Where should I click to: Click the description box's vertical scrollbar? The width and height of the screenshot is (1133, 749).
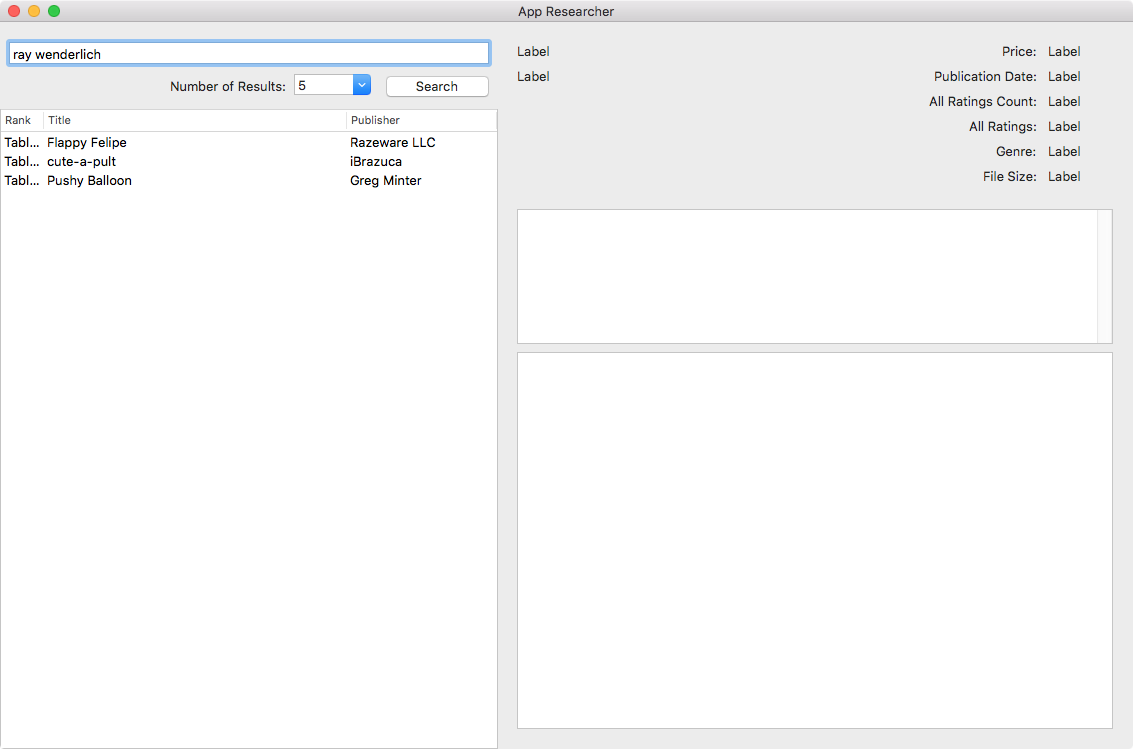pos(1104,276)
